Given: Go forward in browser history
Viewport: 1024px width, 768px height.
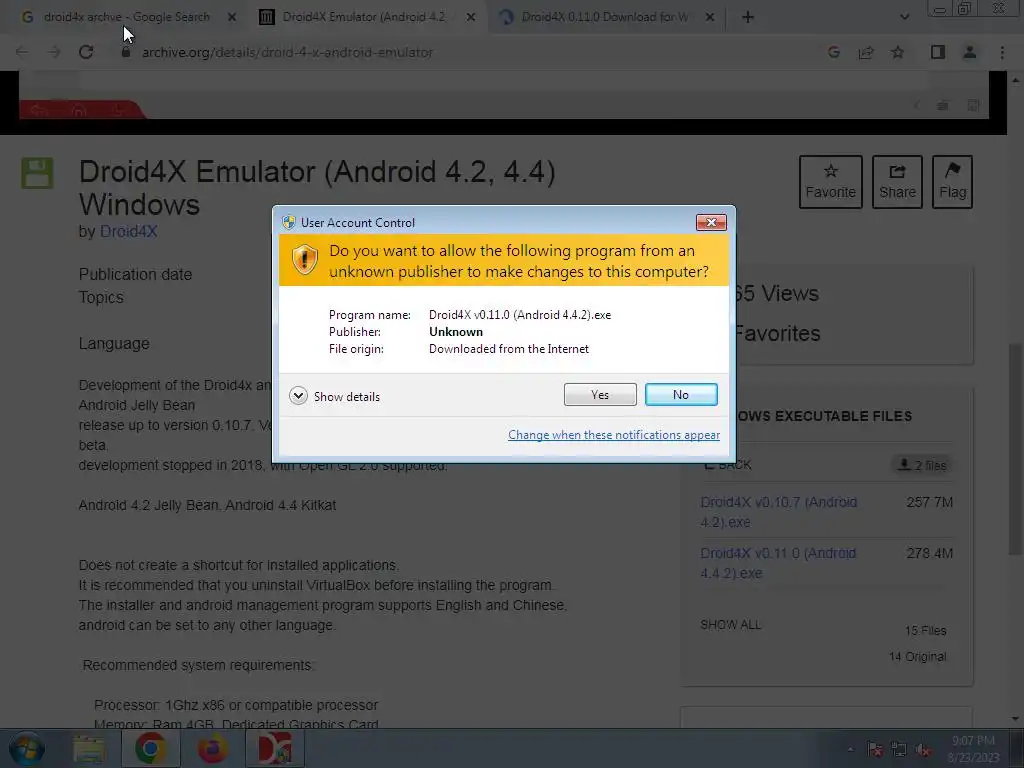Looking at the screenshot, I should (54, 52).
